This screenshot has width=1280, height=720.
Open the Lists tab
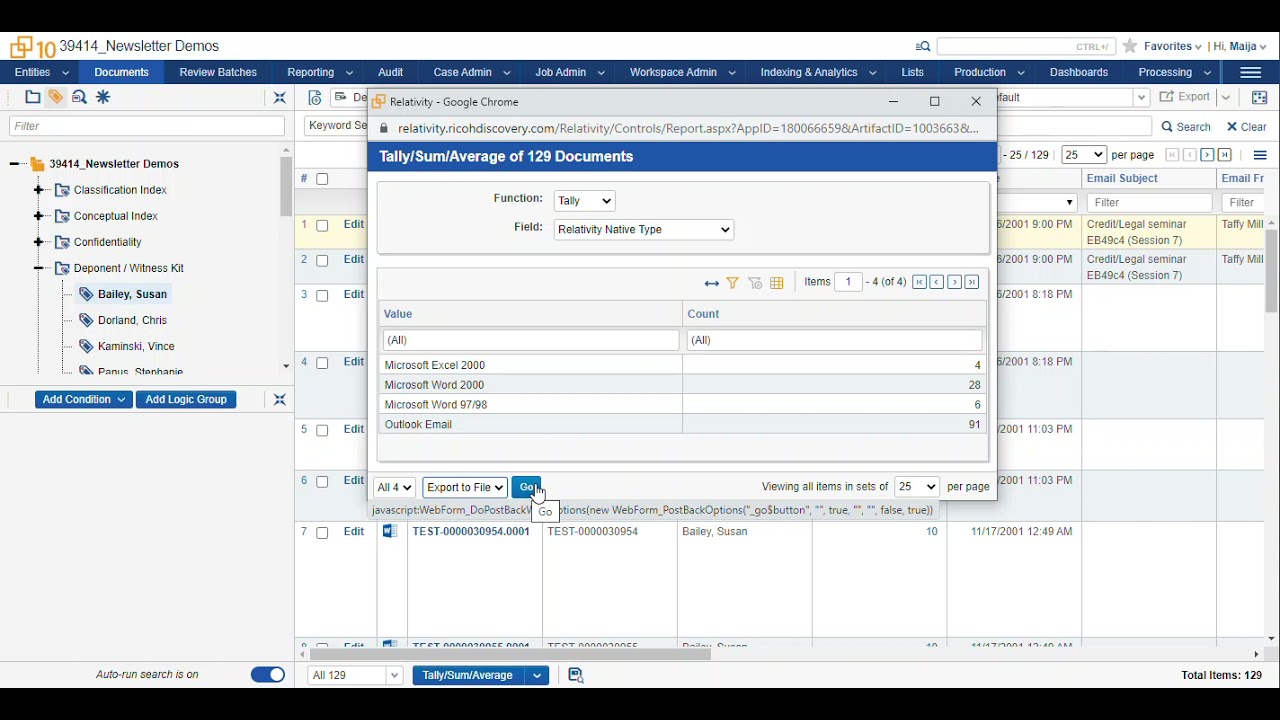[913, 73]
